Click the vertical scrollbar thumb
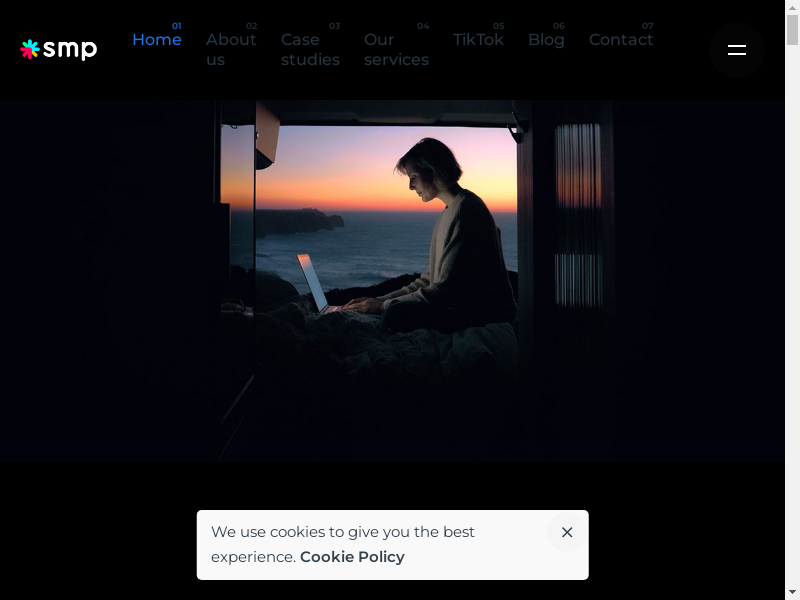800x600 pixels. tap(792, 30)
